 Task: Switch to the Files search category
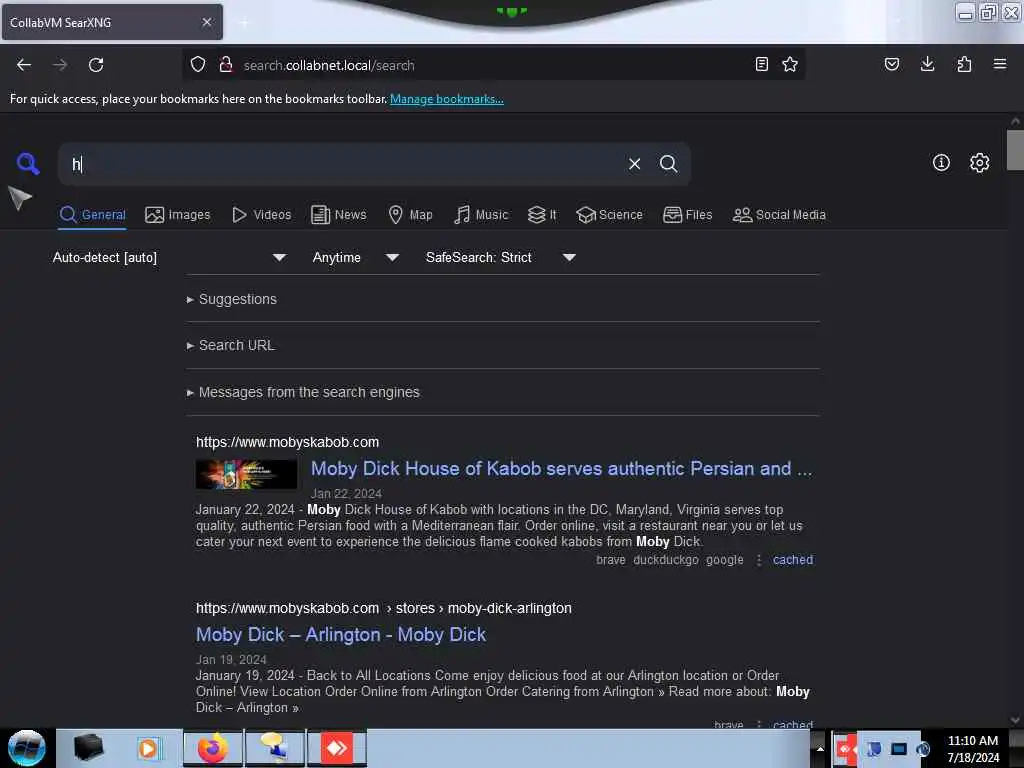688,215
